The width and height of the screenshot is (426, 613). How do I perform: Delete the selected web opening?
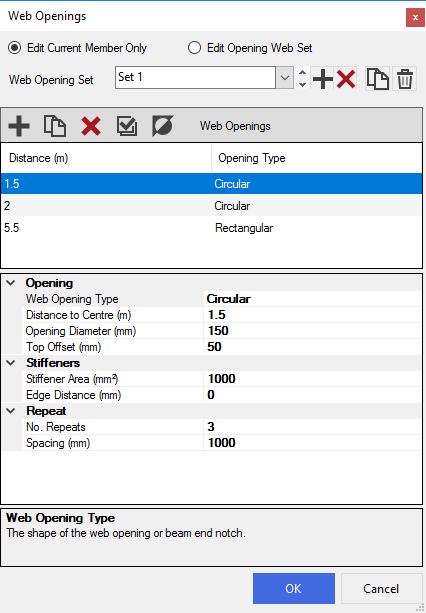91,126
